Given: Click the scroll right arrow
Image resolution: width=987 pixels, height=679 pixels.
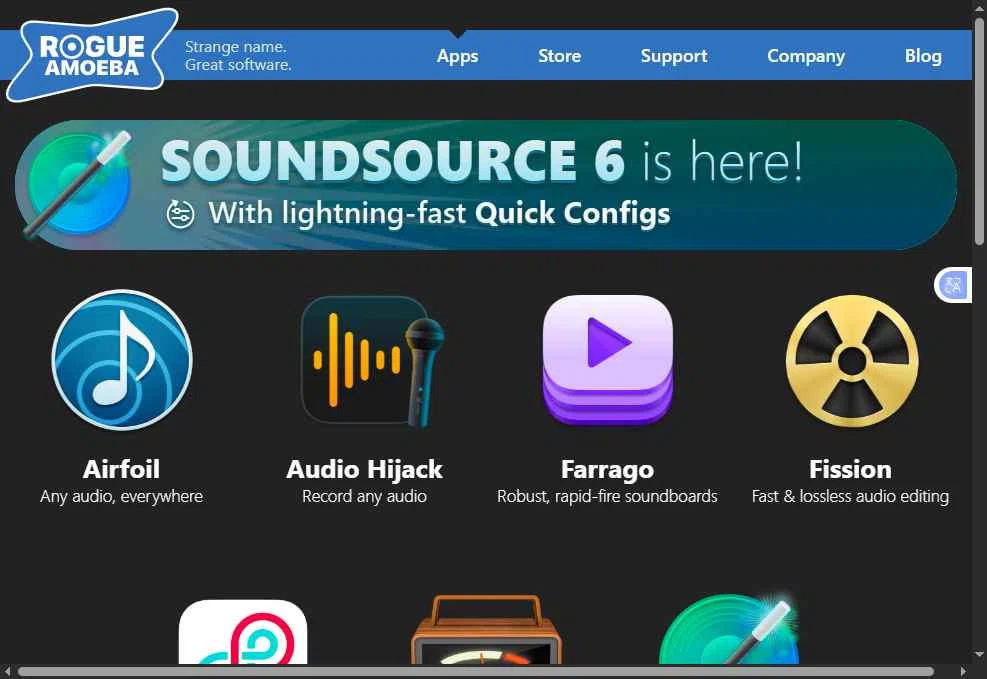Looking at the screenshot, I should 962,671.
